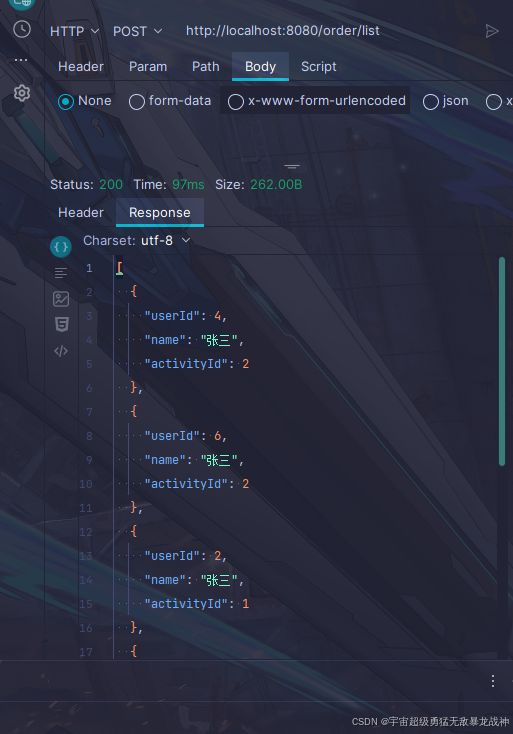Click the request URL field
The width and height of the screenshot is (513, 734).
click(283, 31)
